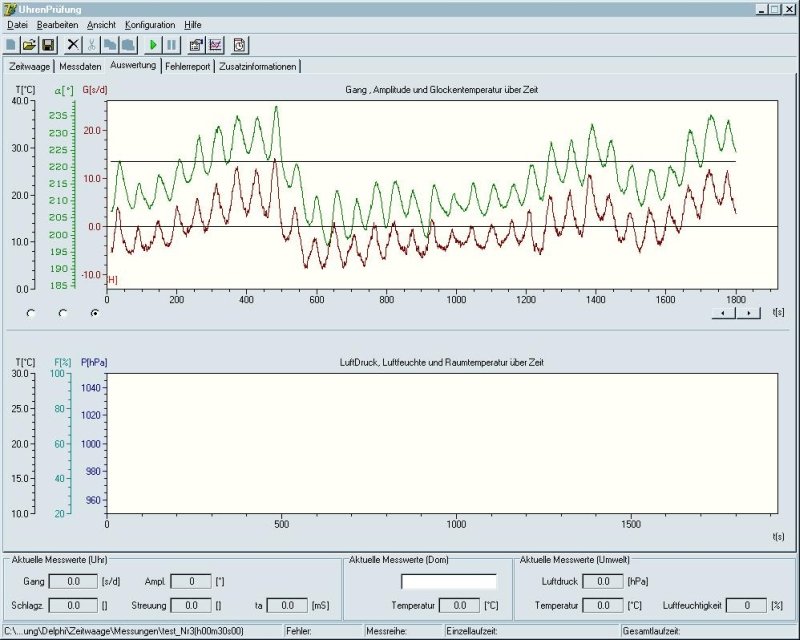The image size is (800, 640).
Task: Click the empty Dom text field
Action: pos(448,581)
